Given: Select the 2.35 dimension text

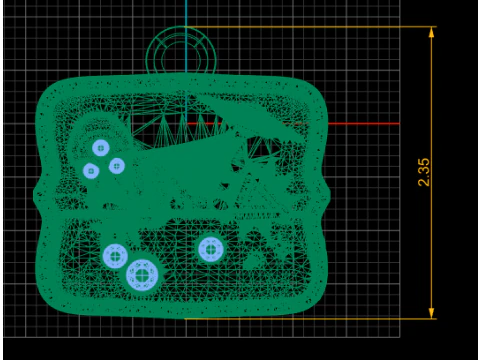Looking at the screenshot, I should (424, 172).
